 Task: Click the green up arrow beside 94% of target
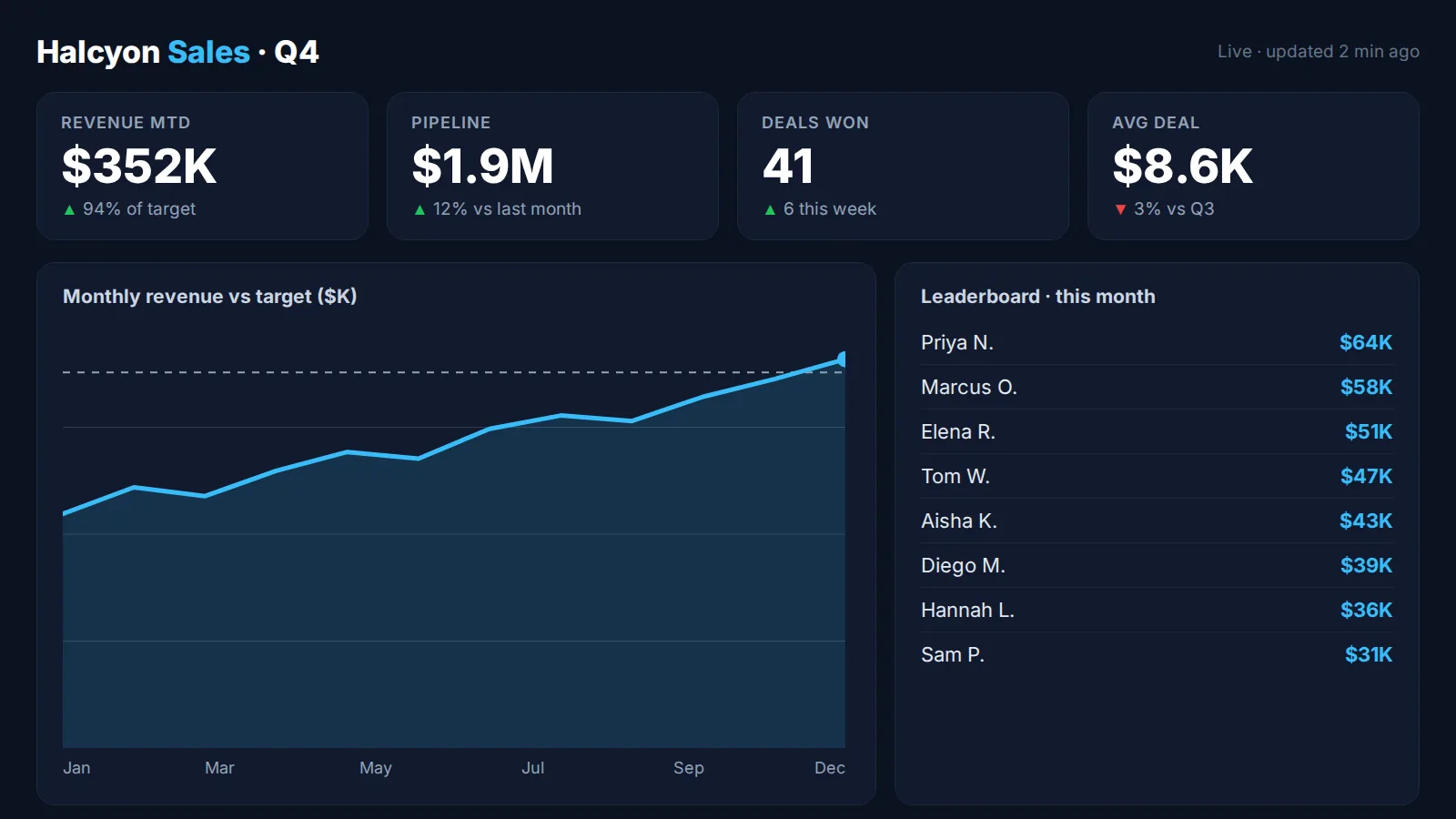69,210
